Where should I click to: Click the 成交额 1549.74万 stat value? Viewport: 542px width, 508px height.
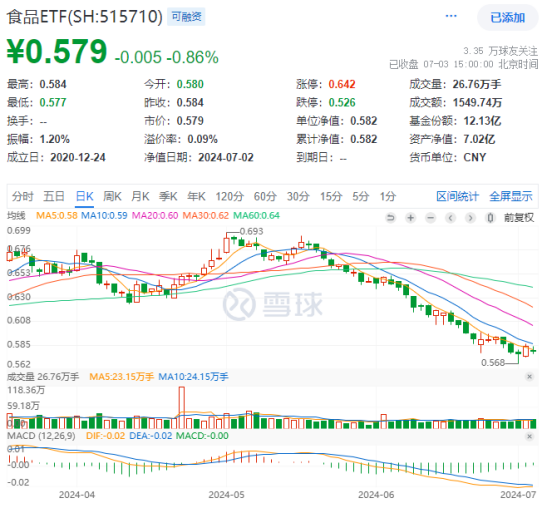477,102
